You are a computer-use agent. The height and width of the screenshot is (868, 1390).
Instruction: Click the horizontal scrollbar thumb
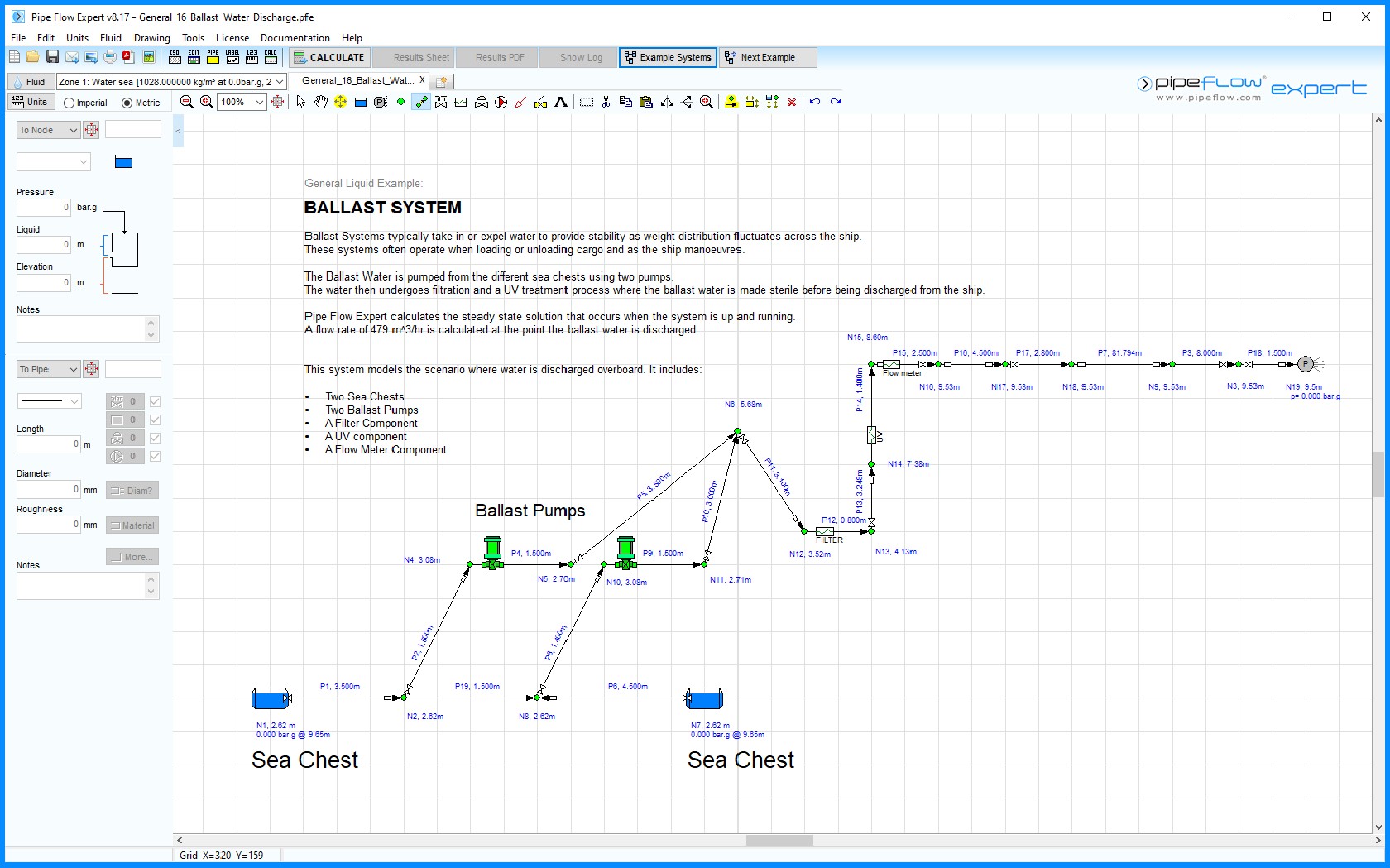pyautogui.click(x=779, y=840)
